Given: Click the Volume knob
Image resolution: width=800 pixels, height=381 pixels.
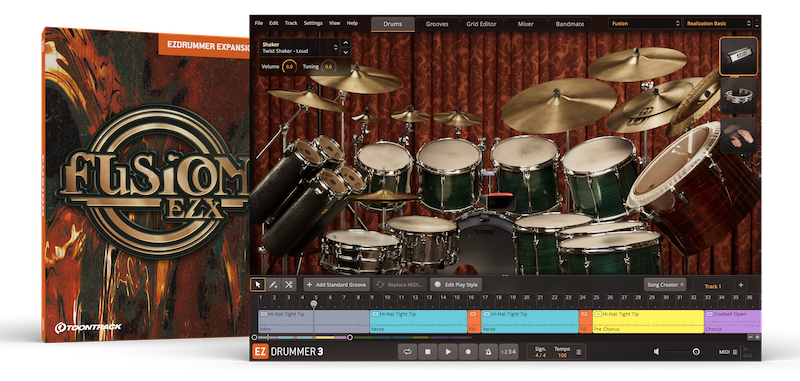Looking at the screenshot, I should point(289,67).
